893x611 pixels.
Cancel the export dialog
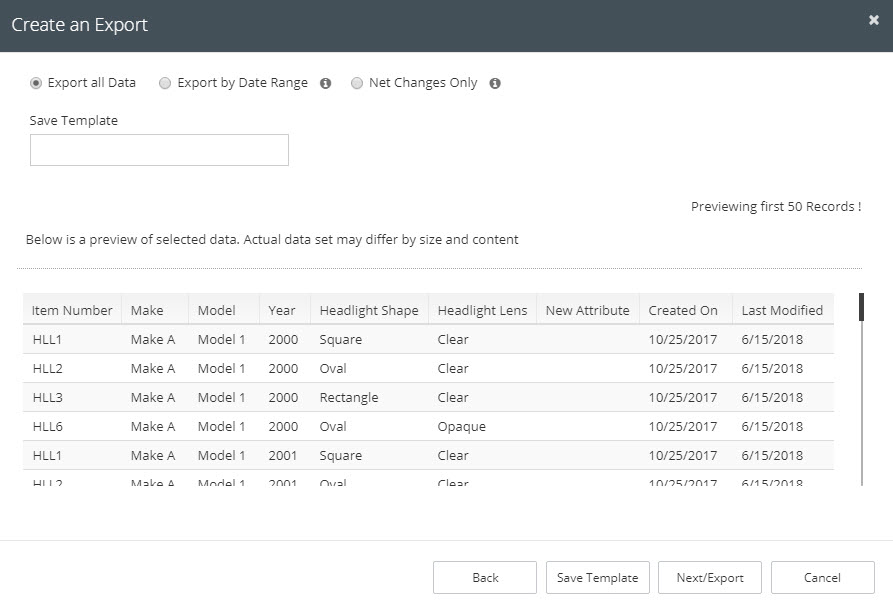(x=822, y=577)
